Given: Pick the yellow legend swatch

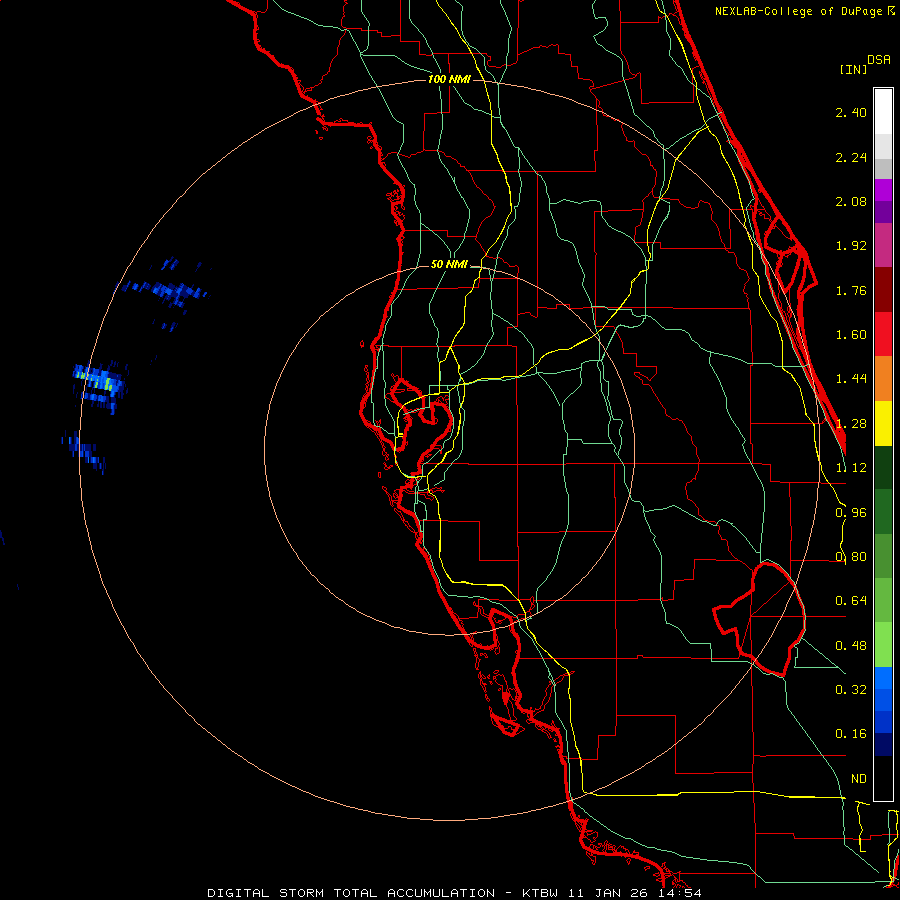Looking at the screenshot, I should click(883, 423).
